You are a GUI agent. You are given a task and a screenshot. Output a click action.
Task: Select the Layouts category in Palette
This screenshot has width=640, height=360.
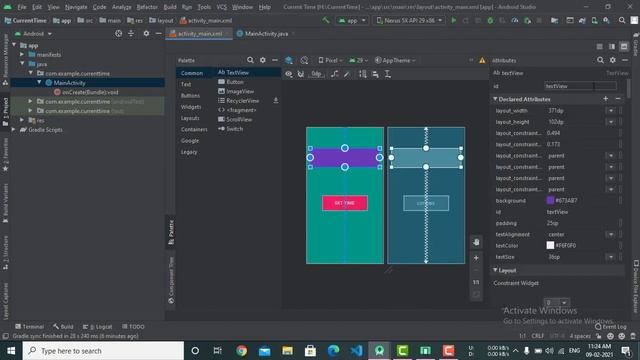(x=190, y=118)
